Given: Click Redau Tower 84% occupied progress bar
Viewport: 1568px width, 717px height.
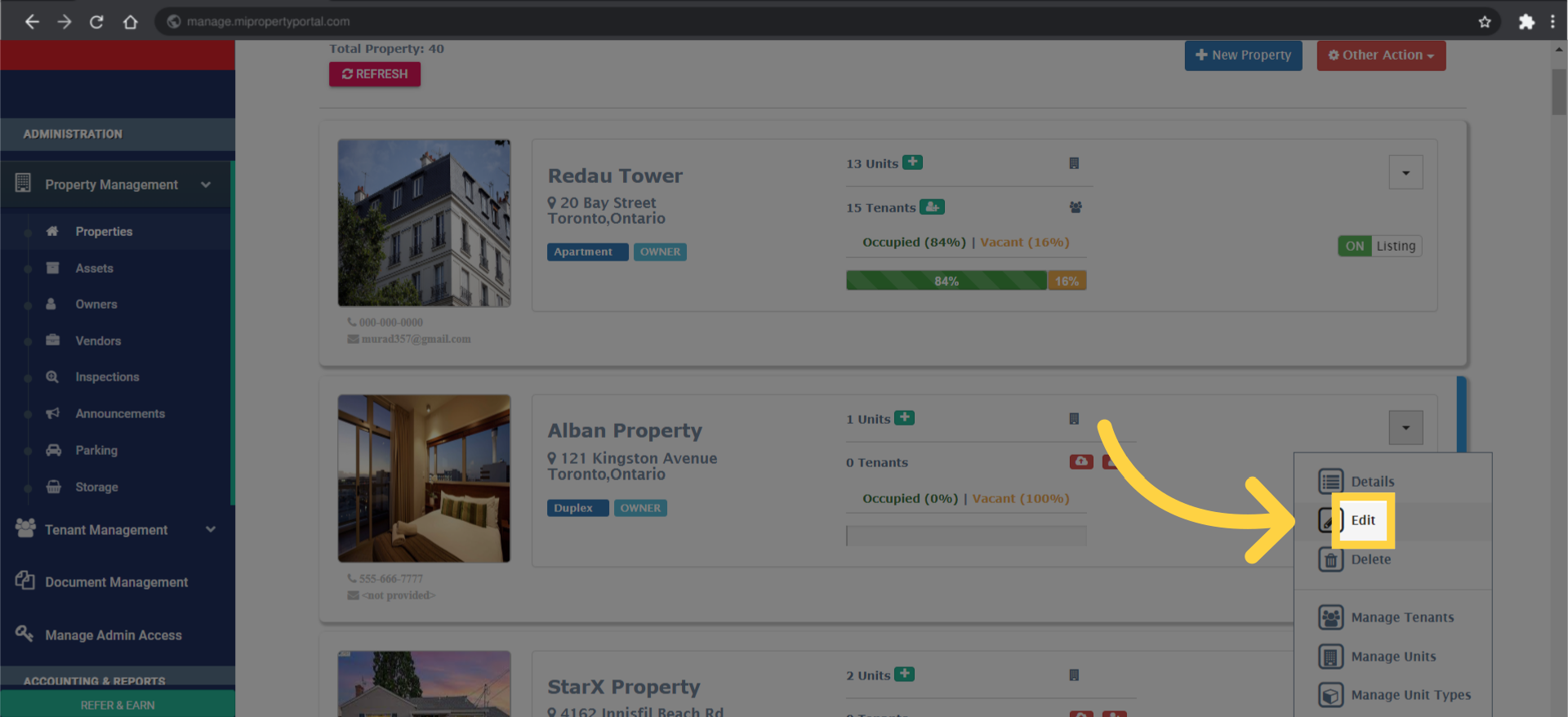Looking at the screenshot, I should [947, 281].
